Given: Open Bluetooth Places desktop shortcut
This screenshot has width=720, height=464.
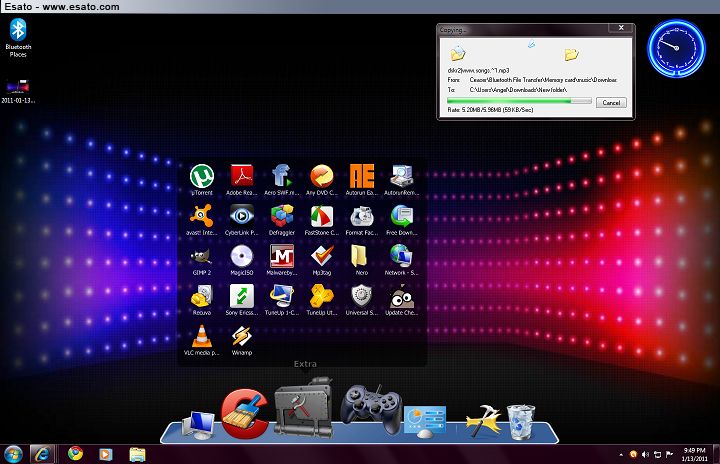Looking at the screenshot, I should click(18, 33).
